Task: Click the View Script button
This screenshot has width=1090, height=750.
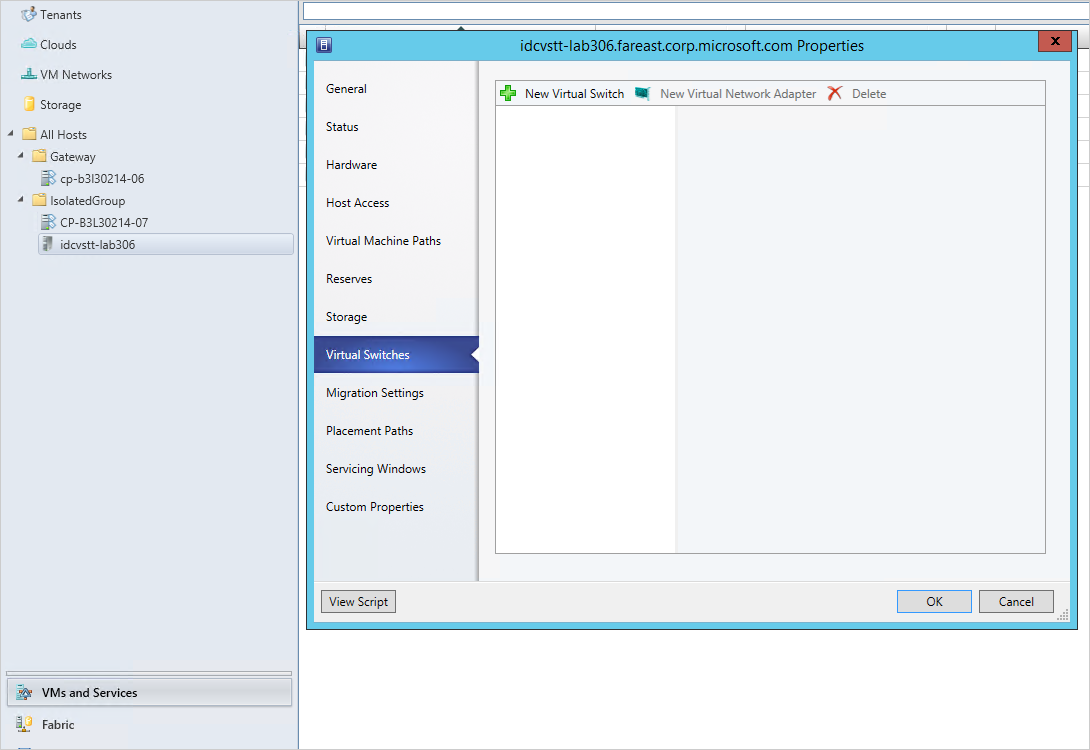Action: (358, 601)
